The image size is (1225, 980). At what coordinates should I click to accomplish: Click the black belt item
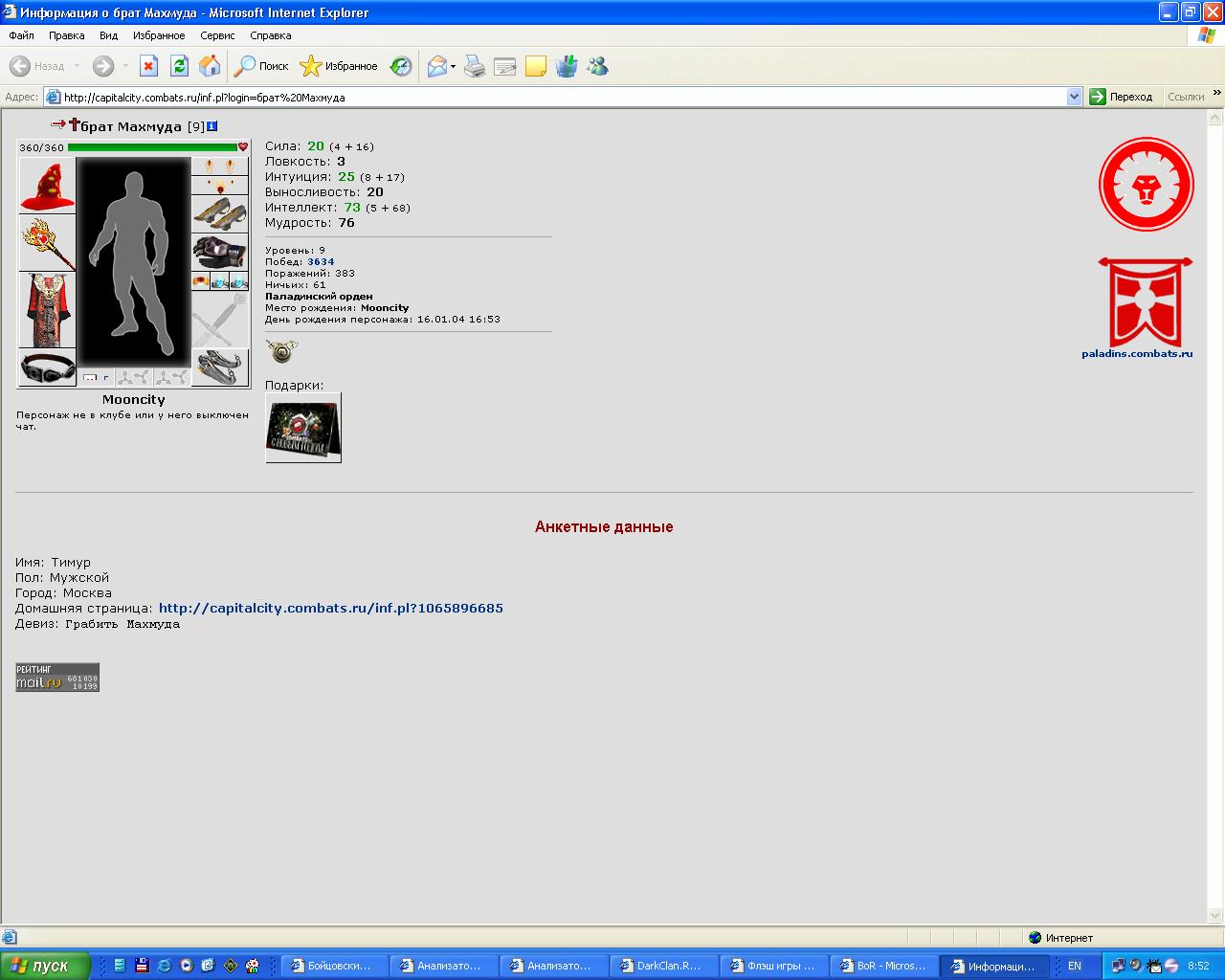click(47, 367)
